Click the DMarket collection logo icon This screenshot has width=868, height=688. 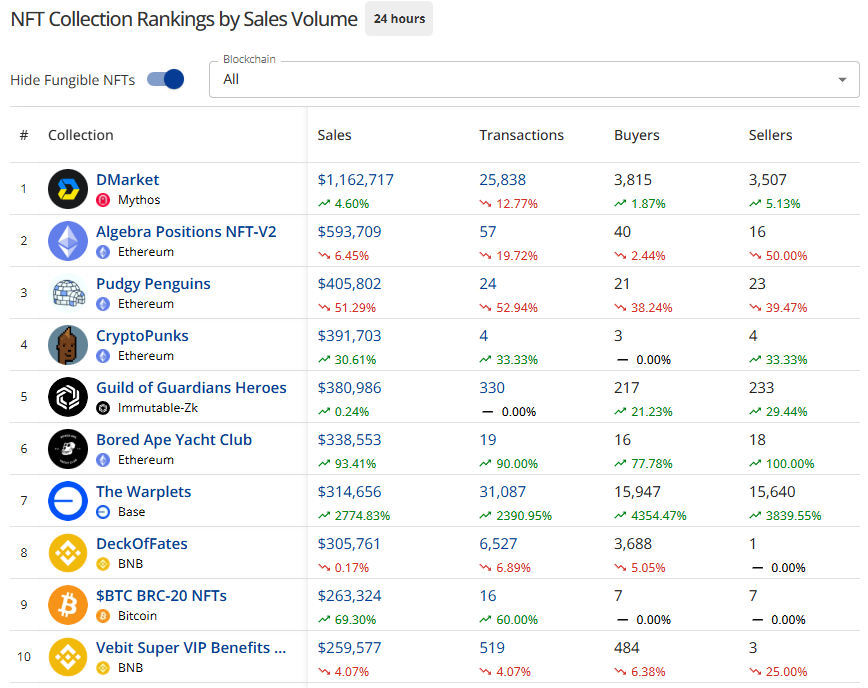coord(68,189)
